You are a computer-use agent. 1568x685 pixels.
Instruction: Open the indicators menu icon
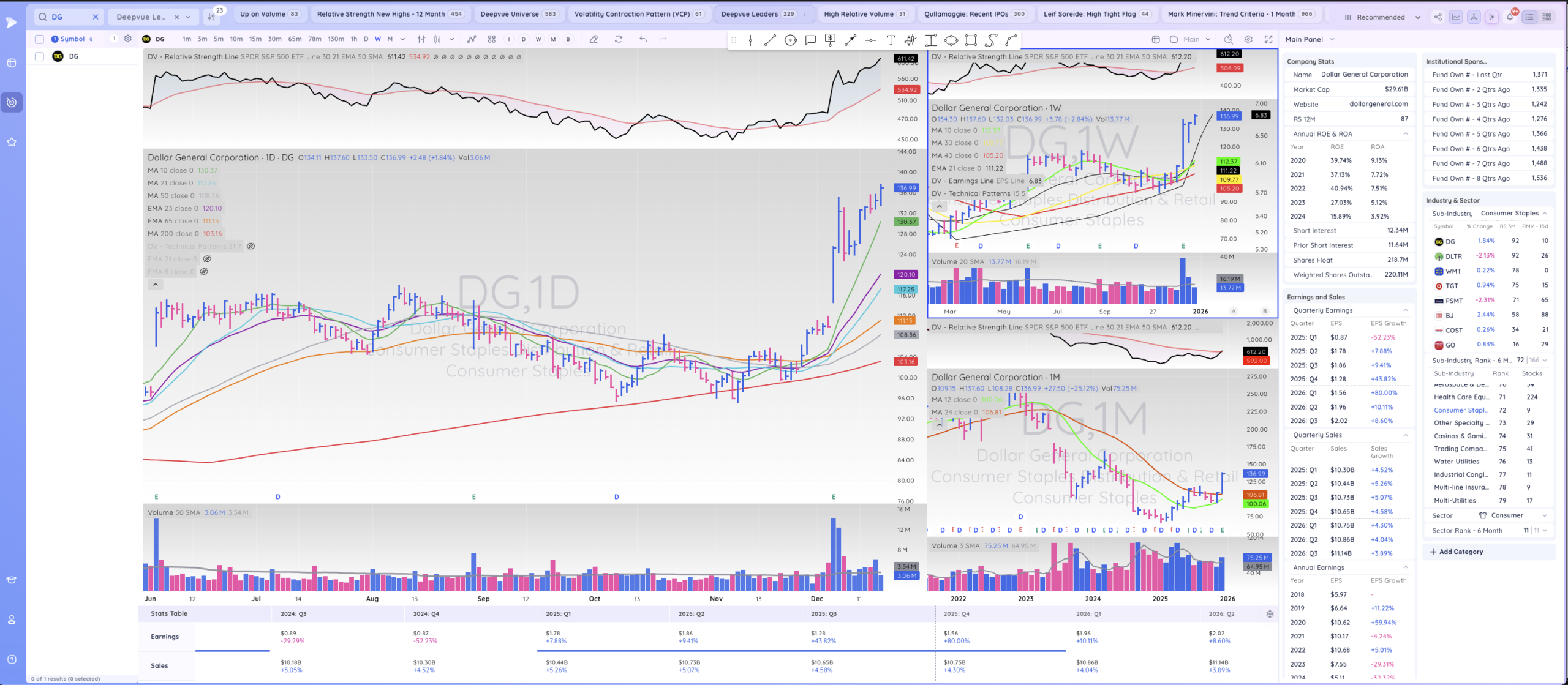471,39
